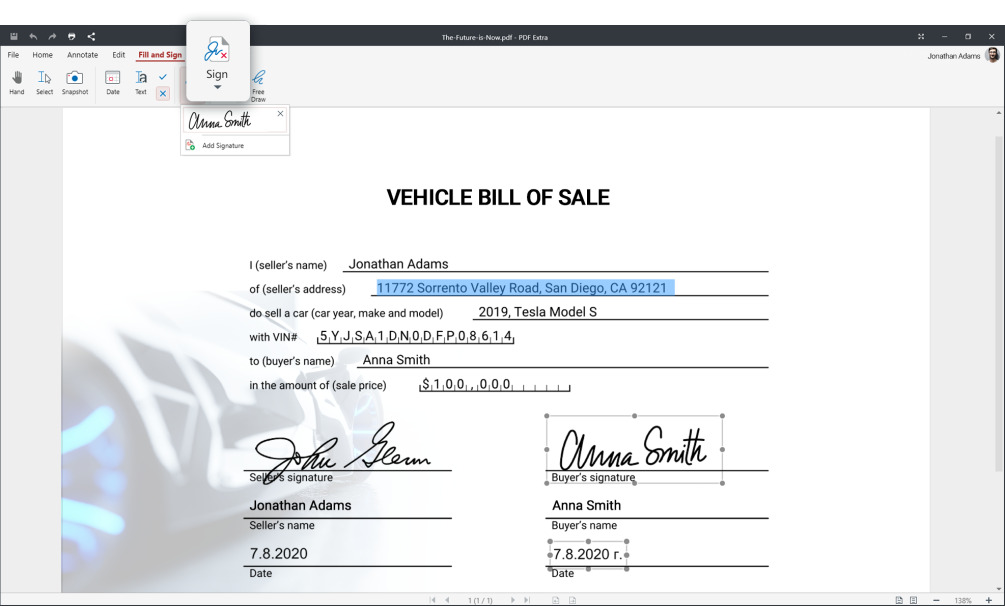Click the Sign signature icon

(x=217, y=50)
